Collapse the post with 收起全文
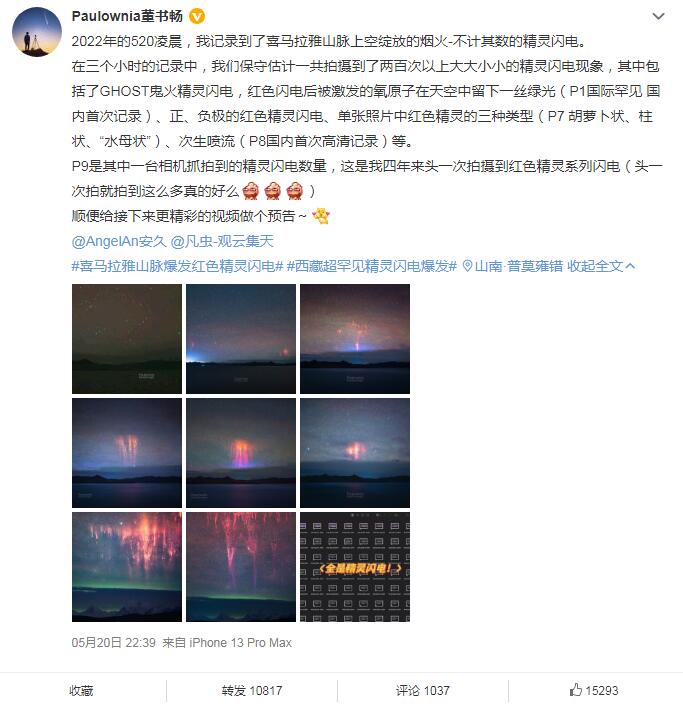This screenshot has width=683, height=709. pos(601,266)
